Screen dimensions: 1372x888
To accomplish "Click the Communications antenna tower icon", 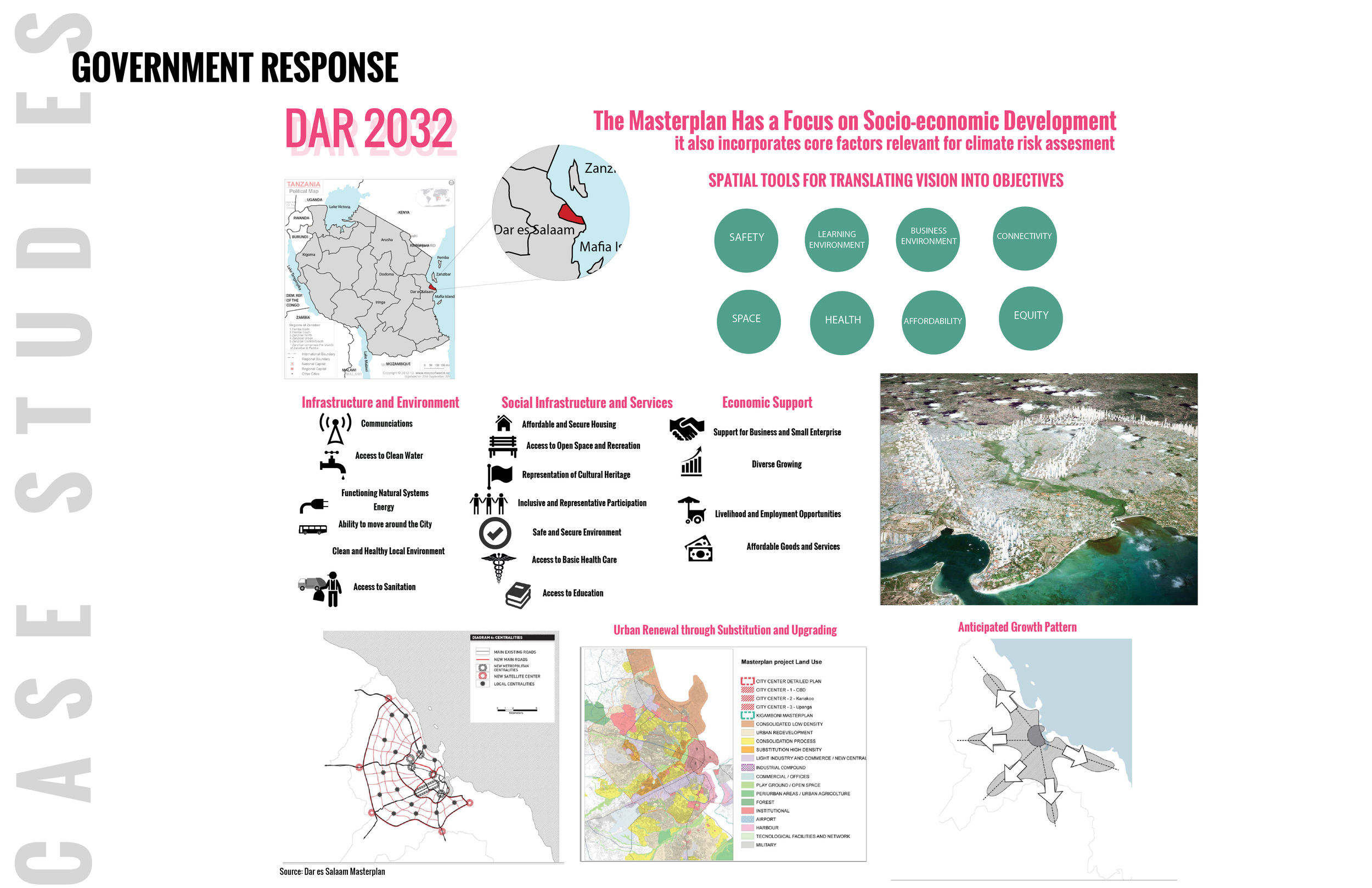I will [x=335, y=429].
